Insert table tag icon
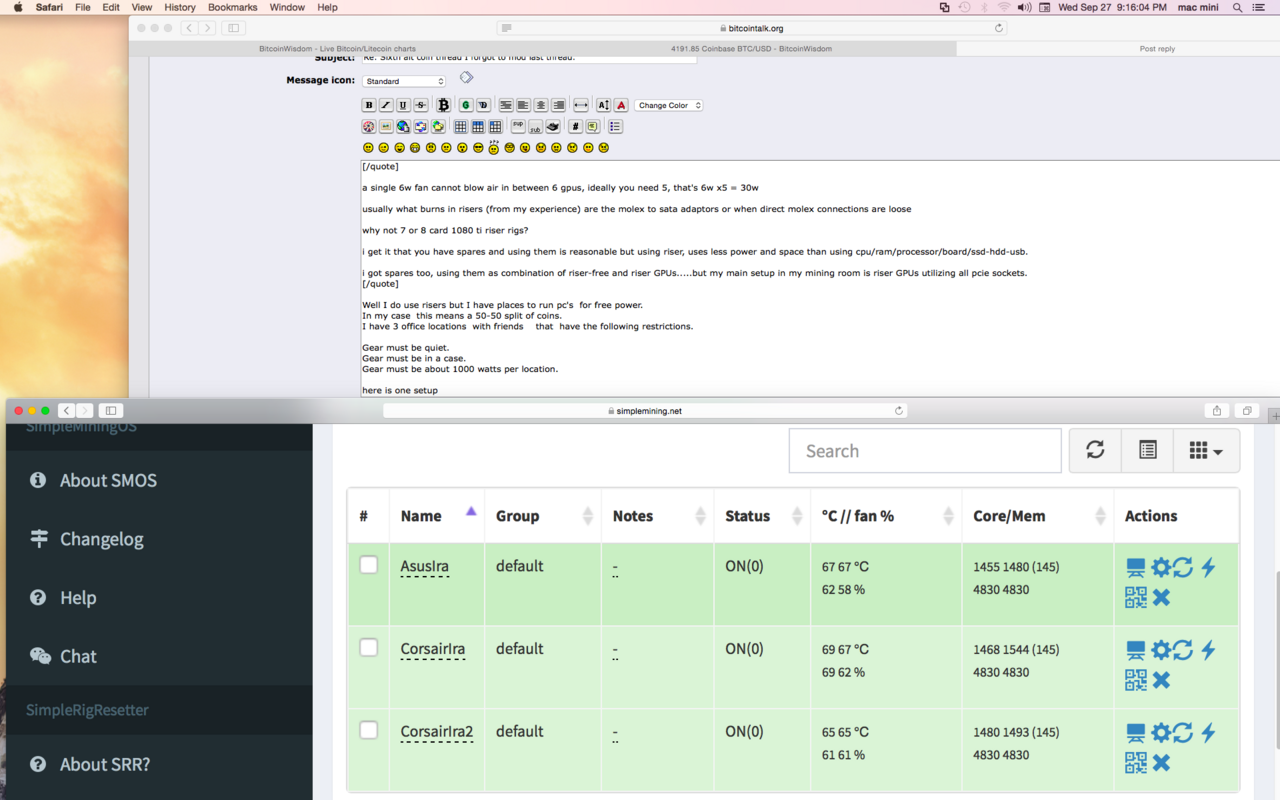Viewport: 1280px width, 800px height. (460, 127)
